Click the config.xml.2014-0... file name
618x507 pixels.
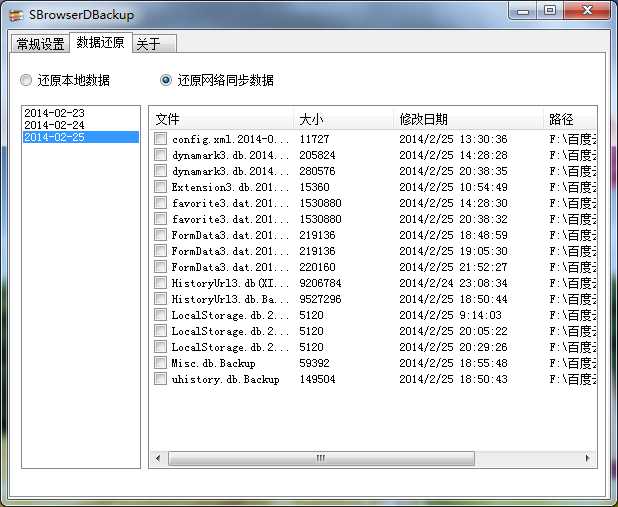coord(230,139)
